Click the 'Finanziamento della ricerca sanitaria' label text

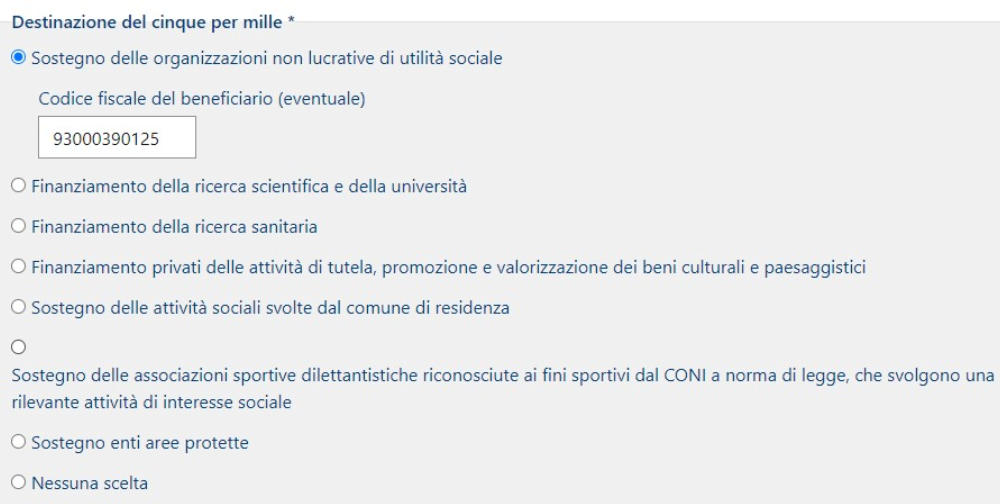174,227
